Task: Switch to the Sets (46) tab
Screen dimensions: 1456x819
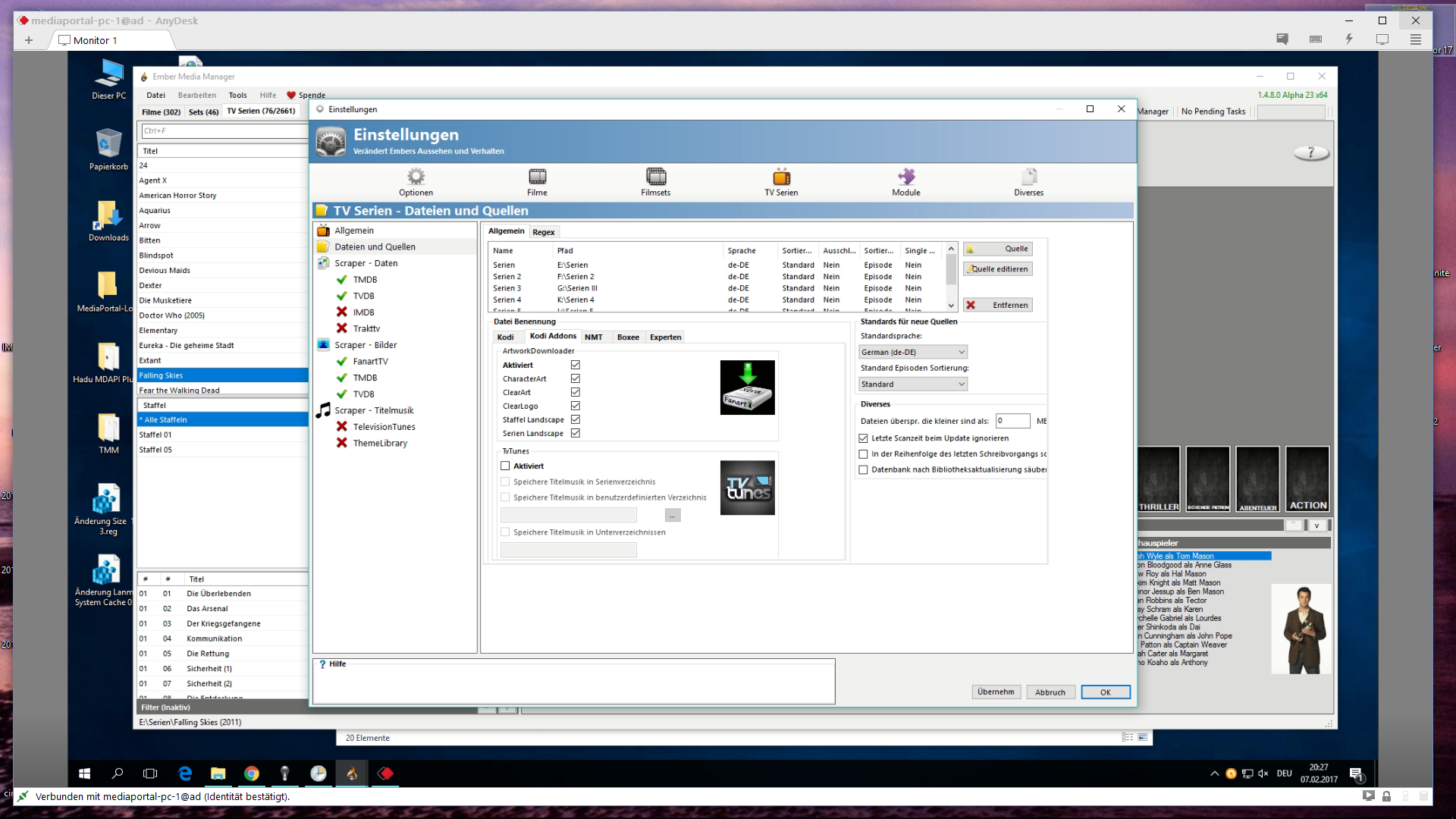Action: point(203,111)
